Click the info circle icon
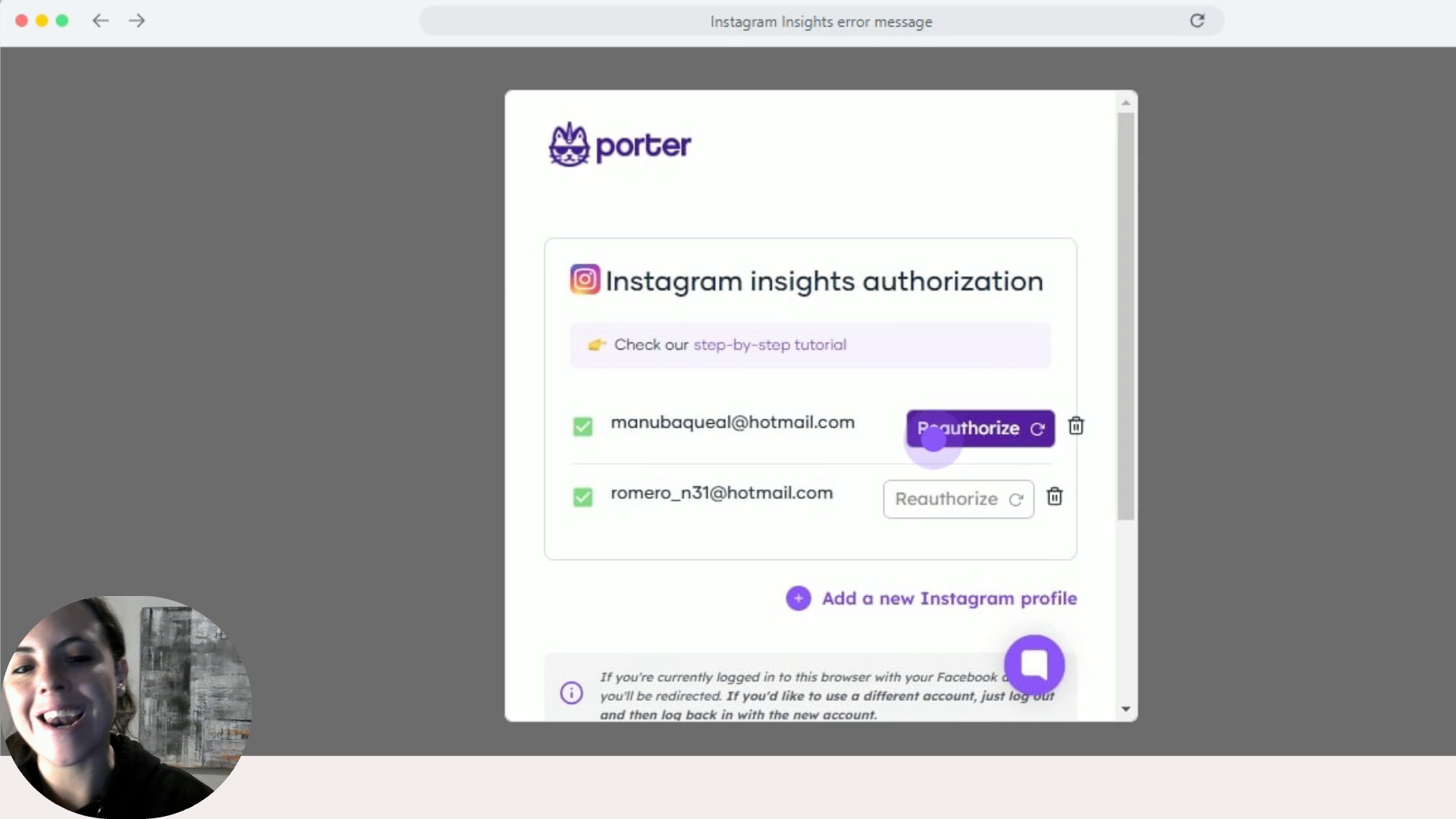The height and width of the screenshot is (819, 1456). pyautogui.click(x=571, y=692)
